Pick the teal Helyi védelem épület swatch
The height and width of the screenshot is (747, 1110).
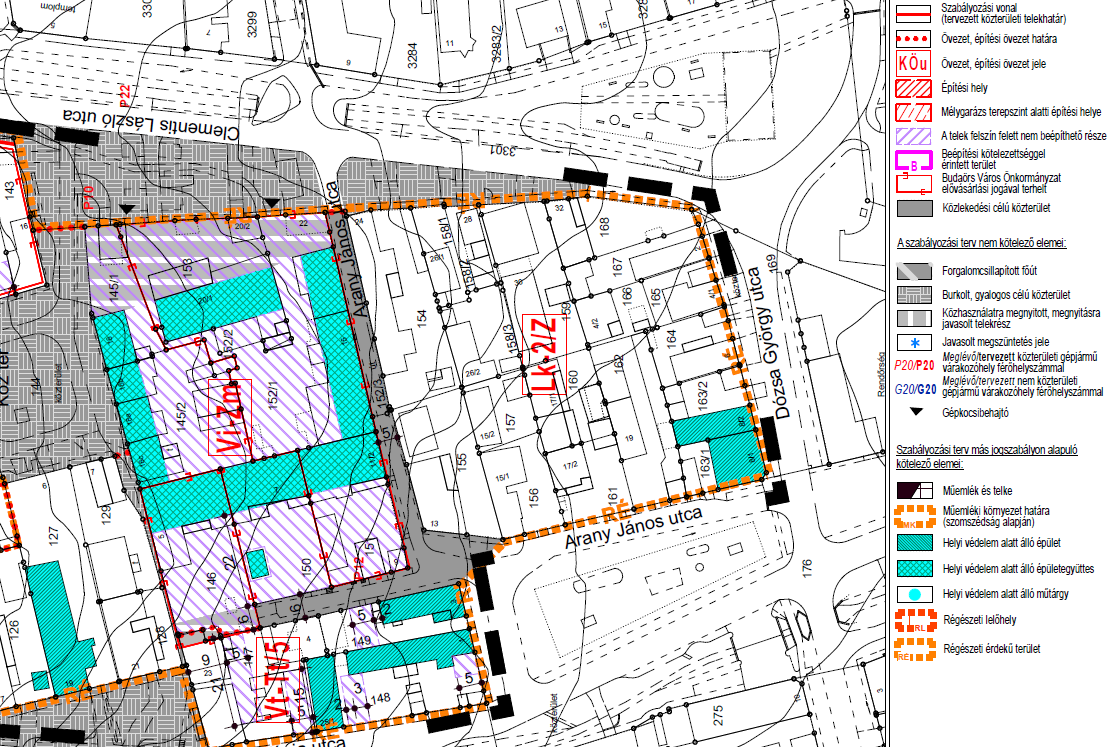click(914, 543)
